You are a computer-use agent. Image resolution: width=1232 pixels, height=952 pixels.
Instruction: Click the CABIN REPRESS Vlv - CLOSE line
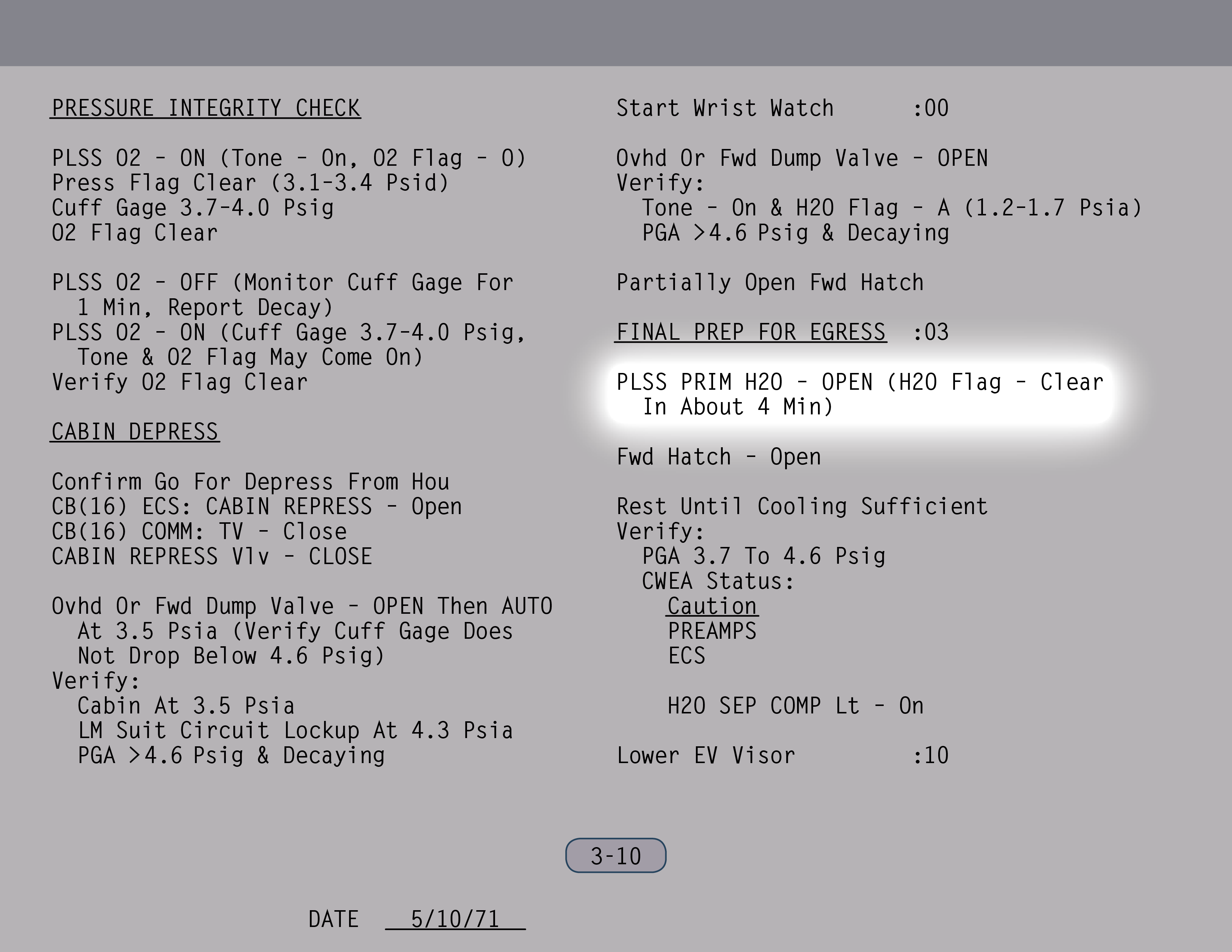(212, 557)
